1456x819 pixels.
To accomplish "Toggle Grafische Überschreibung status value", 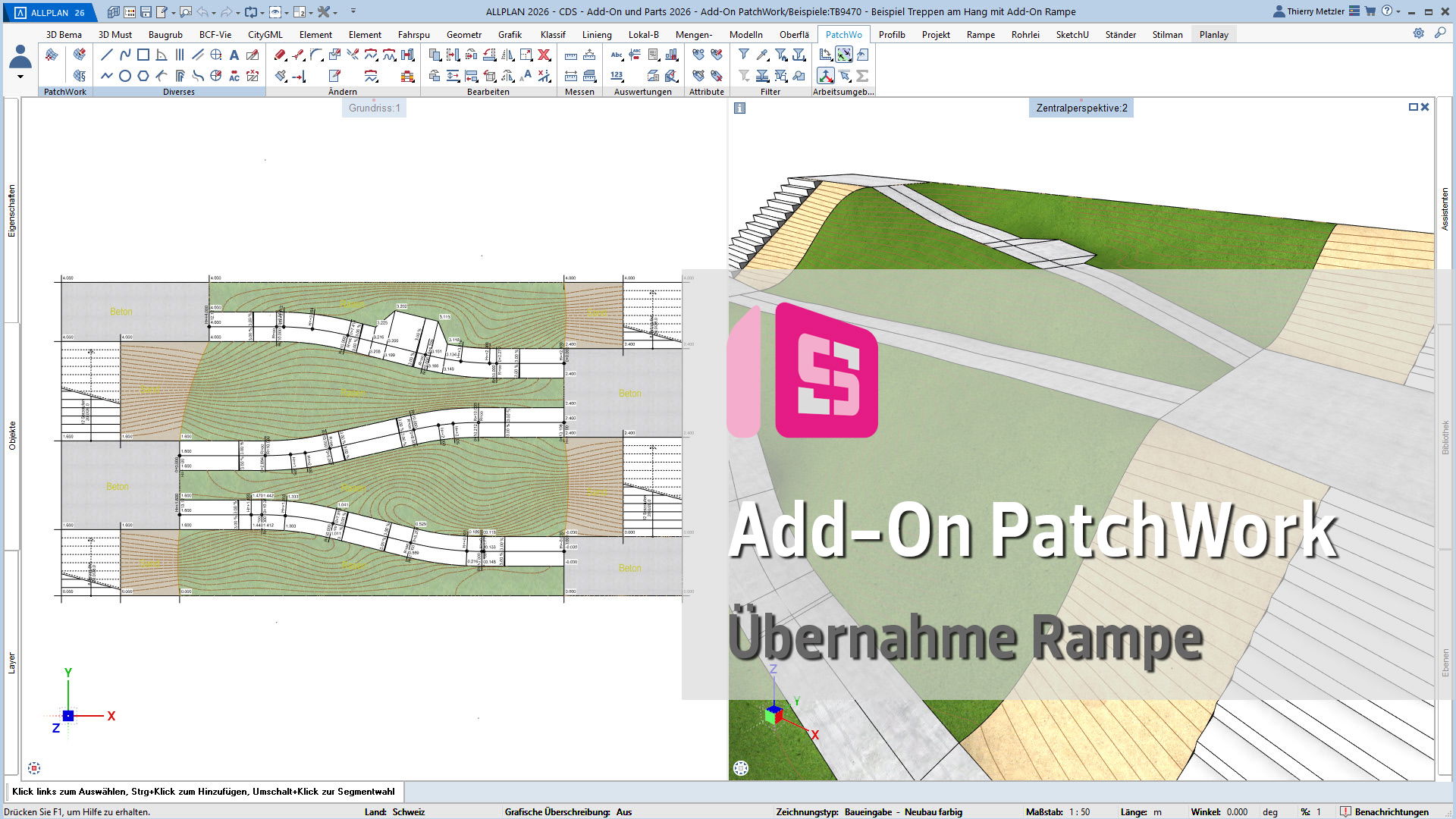I will click(623, 811).
